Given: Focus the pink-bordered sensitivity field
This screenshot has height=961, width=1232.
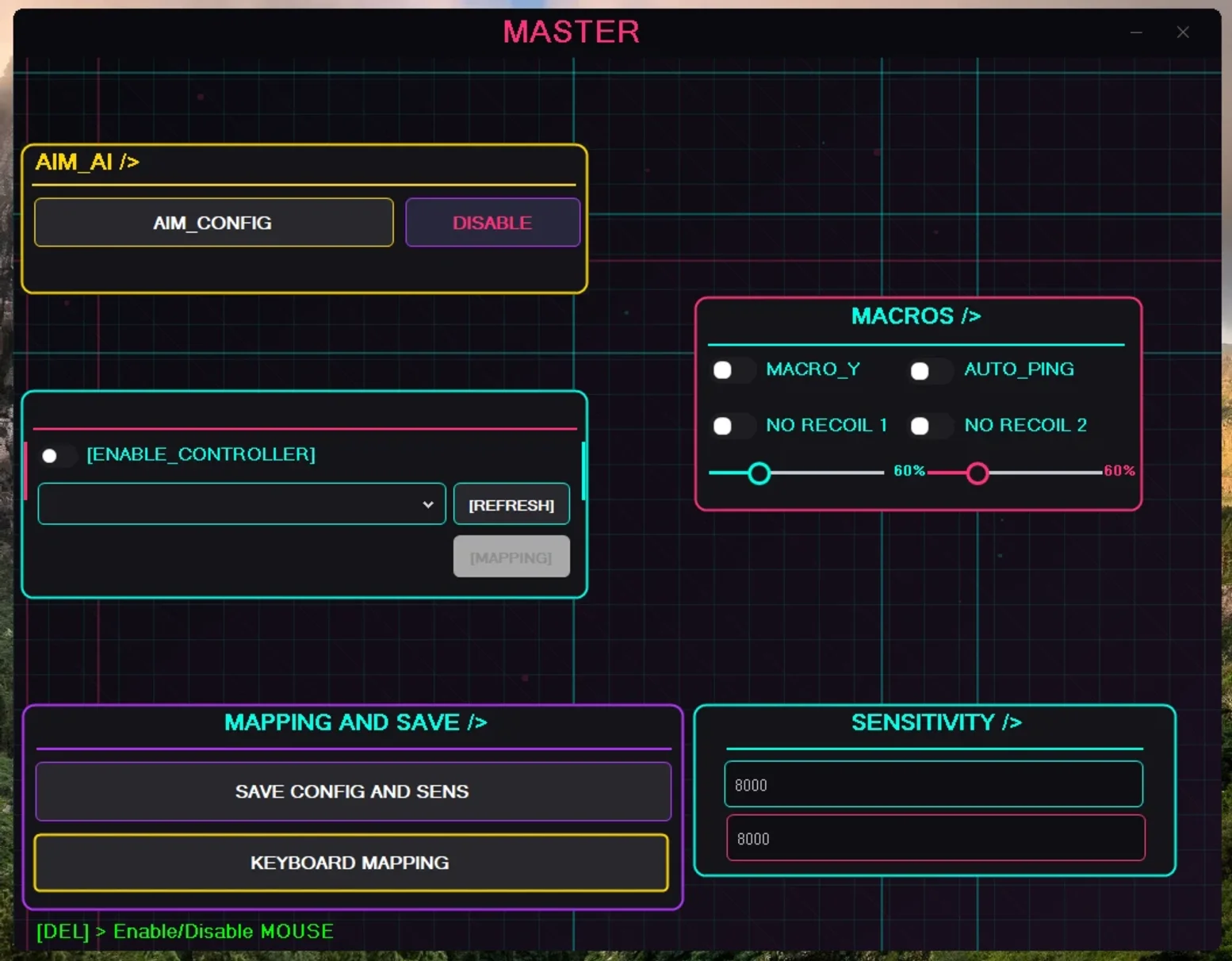Looking at the screenshot, I should click(935, 838).
